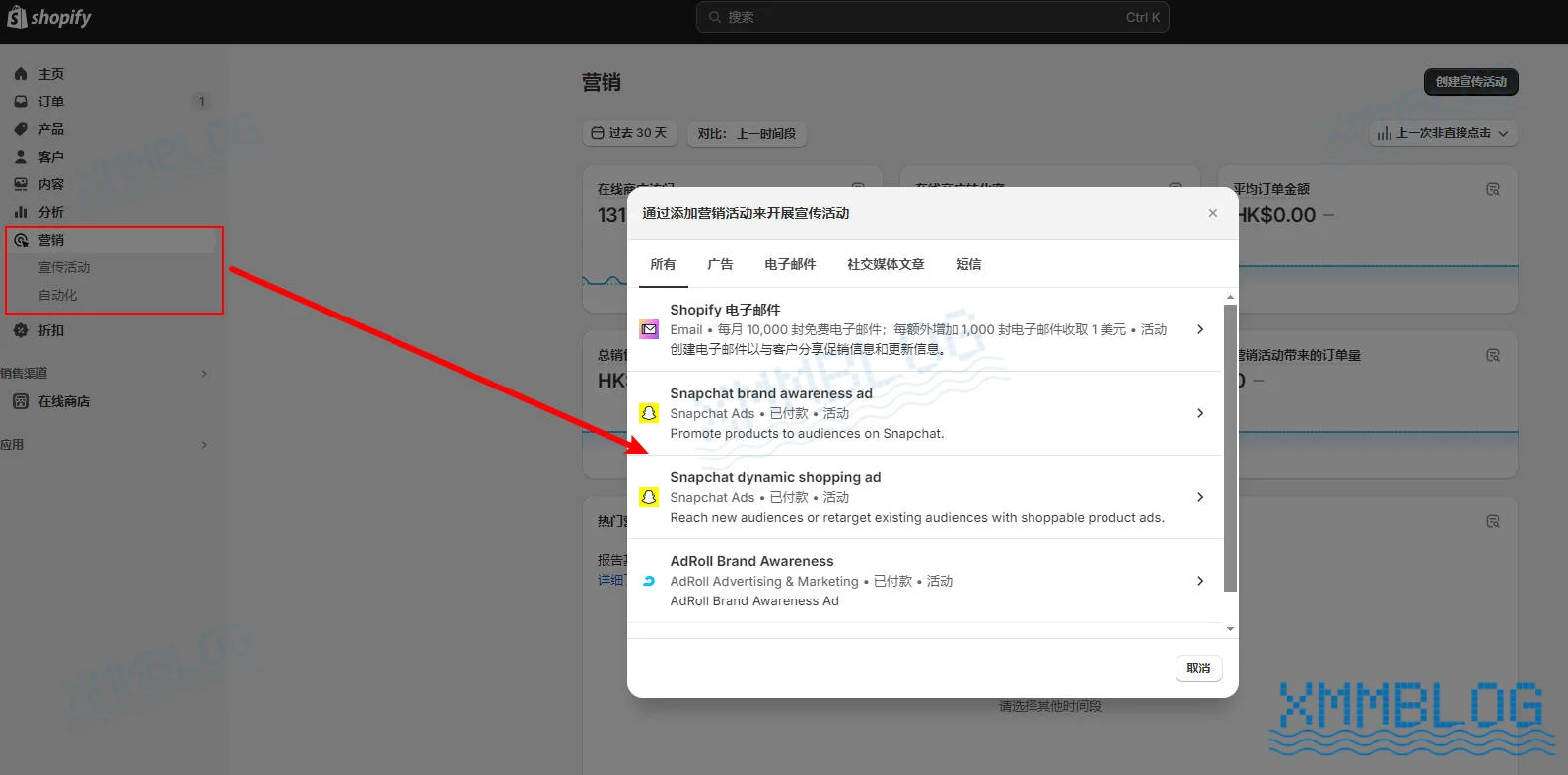Click 营销活动带来的订单量 card title
The image size is (1568, 775).
[1299, 355]
